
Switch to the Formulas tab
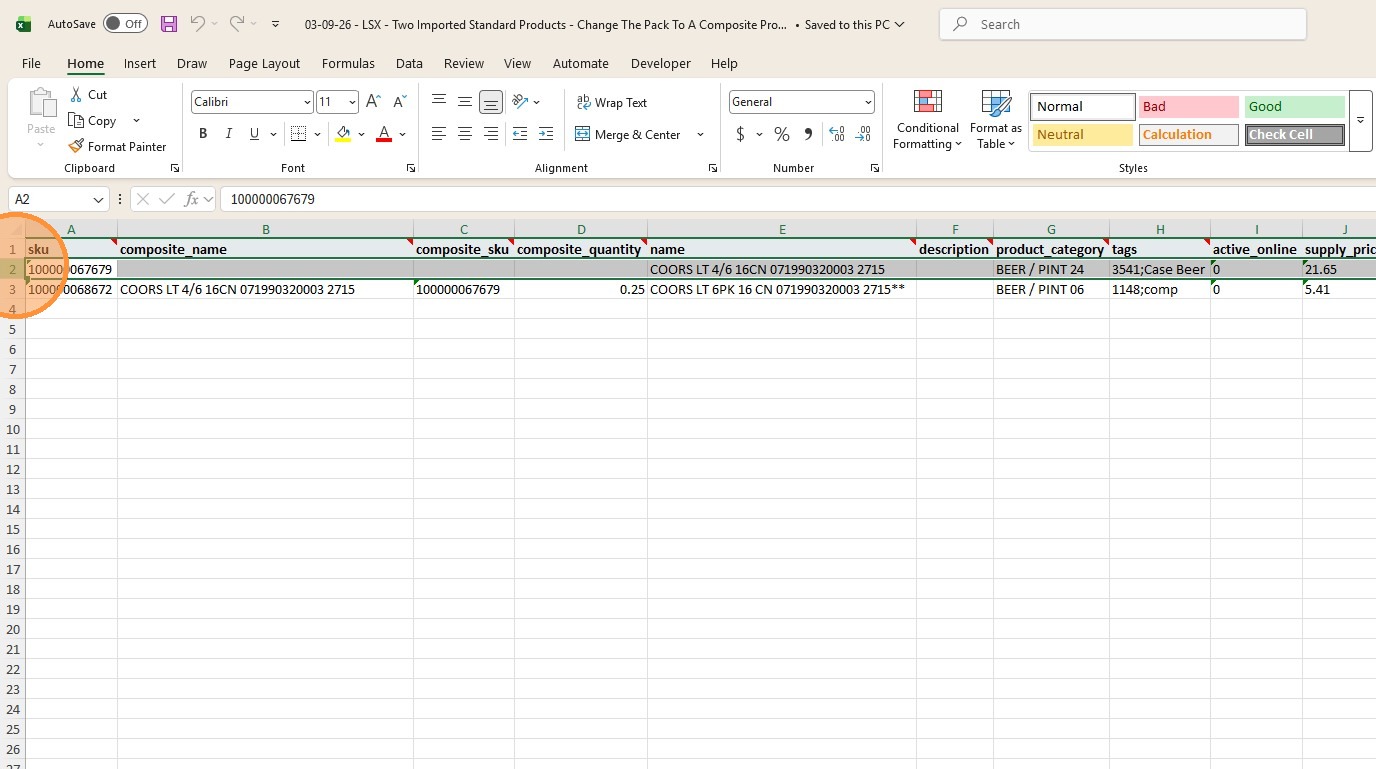click(348, 63)
